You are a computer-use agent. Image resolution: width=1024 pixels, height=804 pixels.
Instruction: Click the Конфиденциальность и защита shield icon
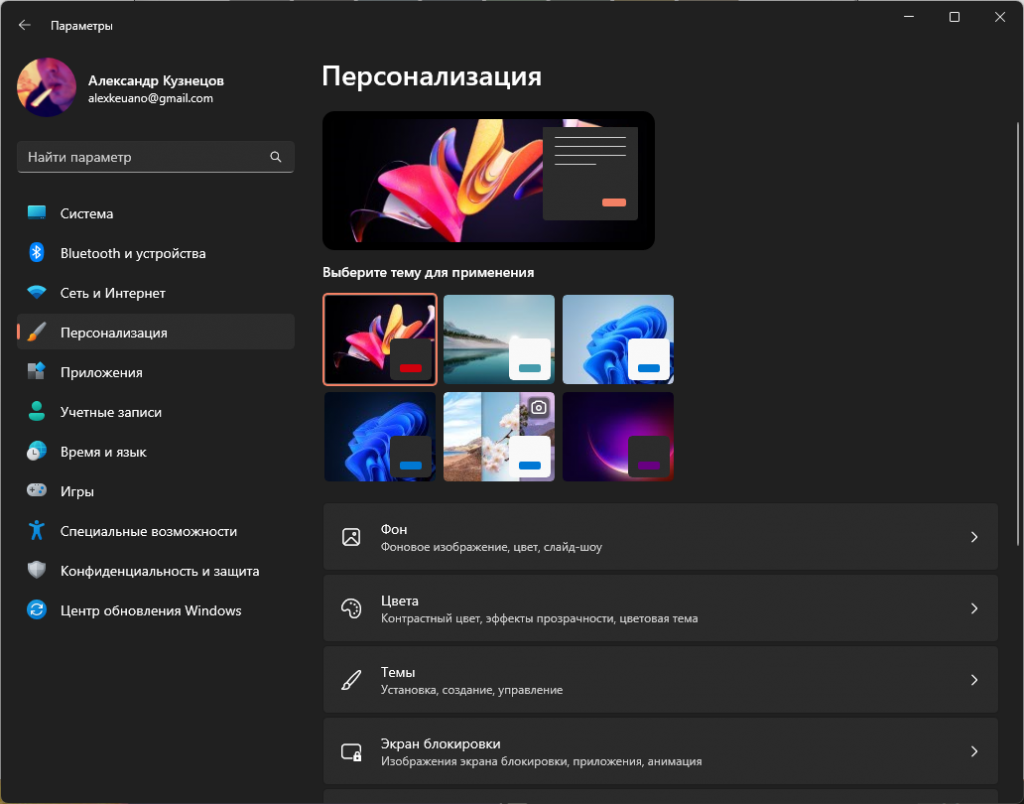tap(37, 571)
